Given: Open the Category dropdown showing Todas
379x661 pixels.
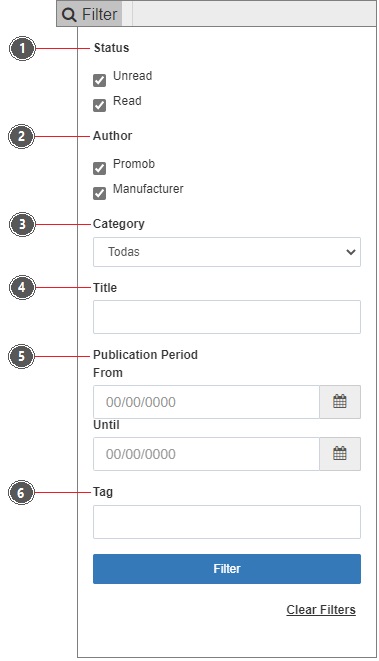Looking at the screenshot, I should coord(227,252).
